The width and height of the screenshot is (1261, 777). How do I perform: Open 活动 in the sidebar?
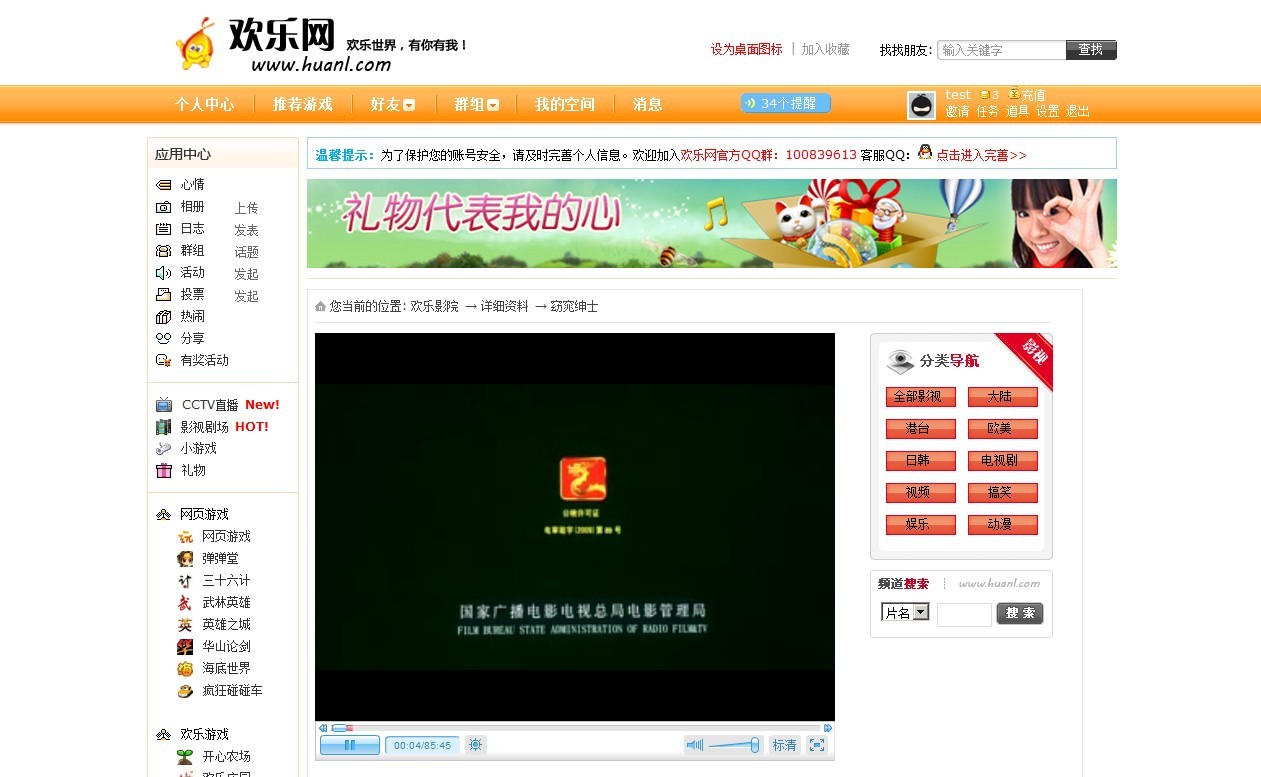tap(192, 273)
